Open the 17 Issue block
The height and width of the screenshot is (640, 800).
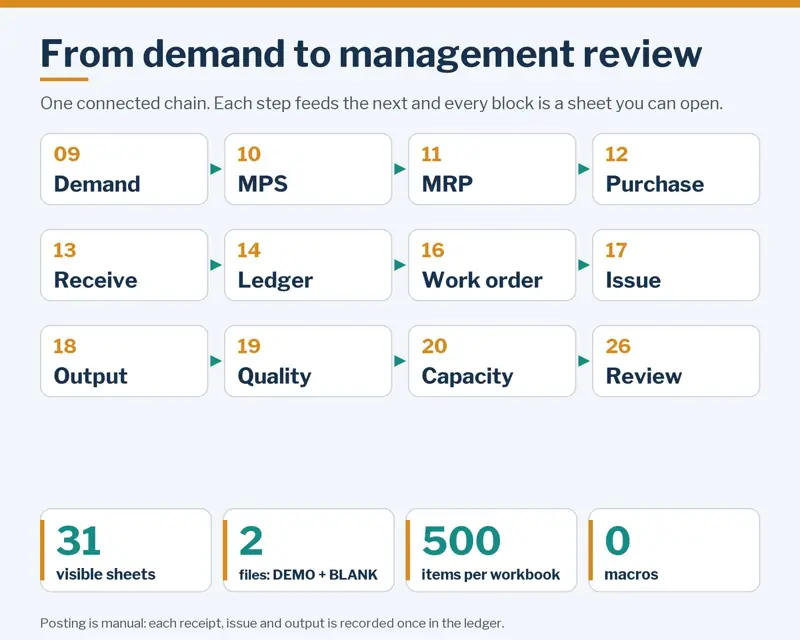[676, 265]
